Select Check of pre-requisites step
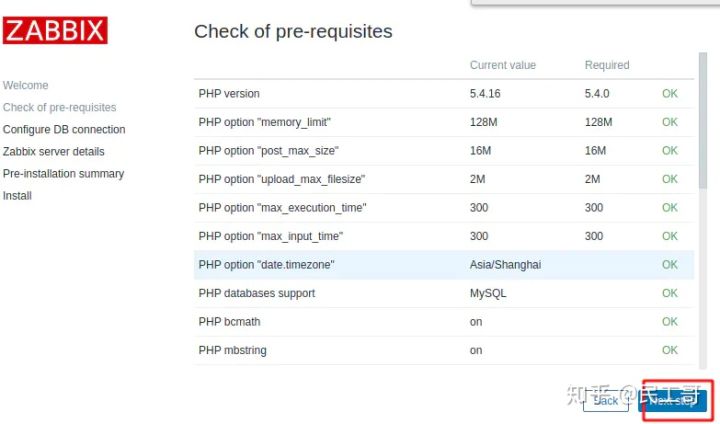The height and width of the screenshot is (424, 720). click(59, 107)
